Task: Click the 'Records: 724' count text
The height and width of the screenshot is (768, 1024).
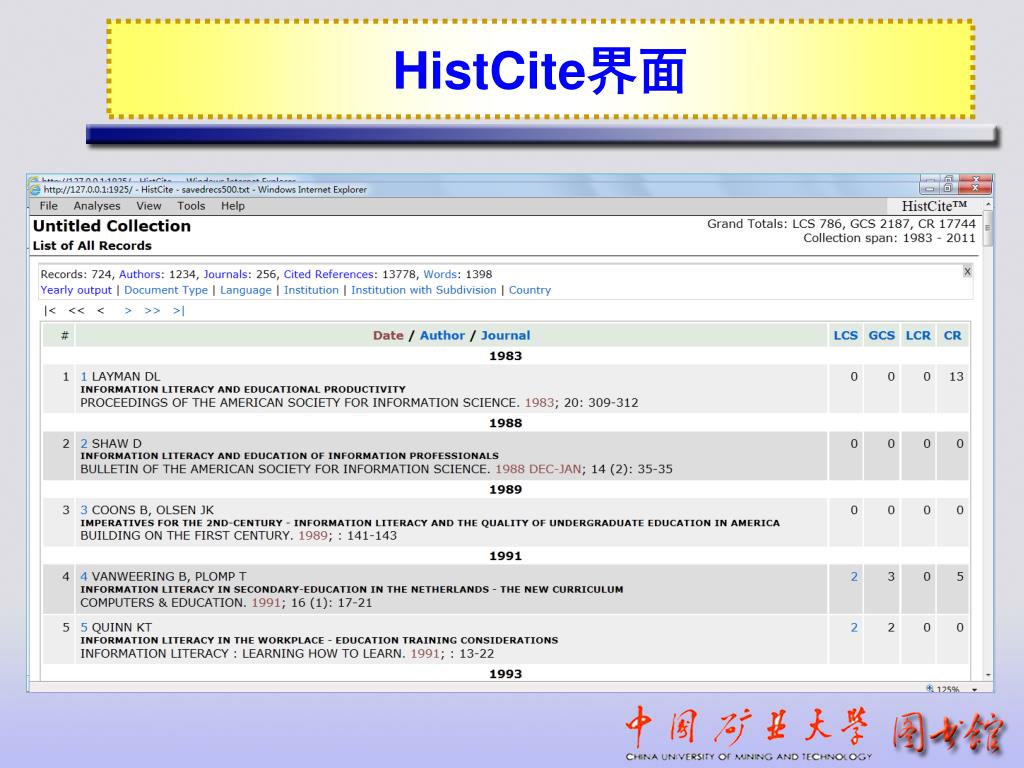Action: (x=76, y=274)
